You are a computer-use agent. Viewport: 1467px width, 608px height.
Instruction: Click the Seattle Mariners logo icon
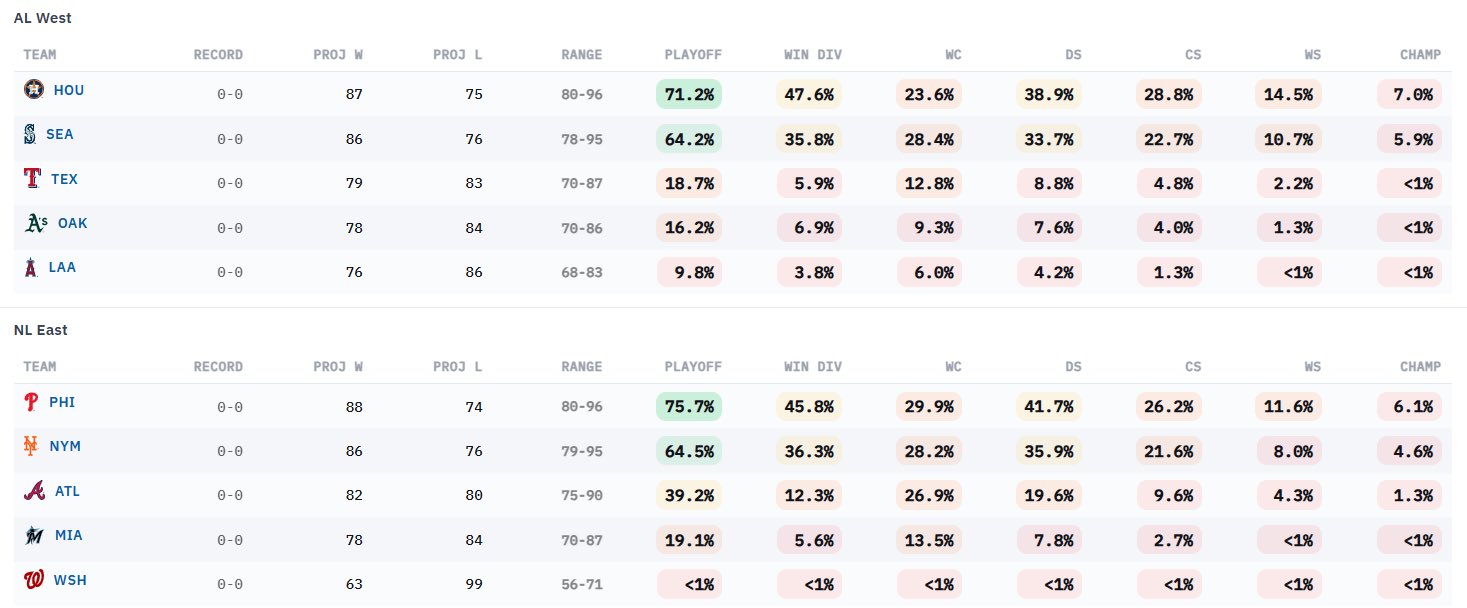[30, 134]
